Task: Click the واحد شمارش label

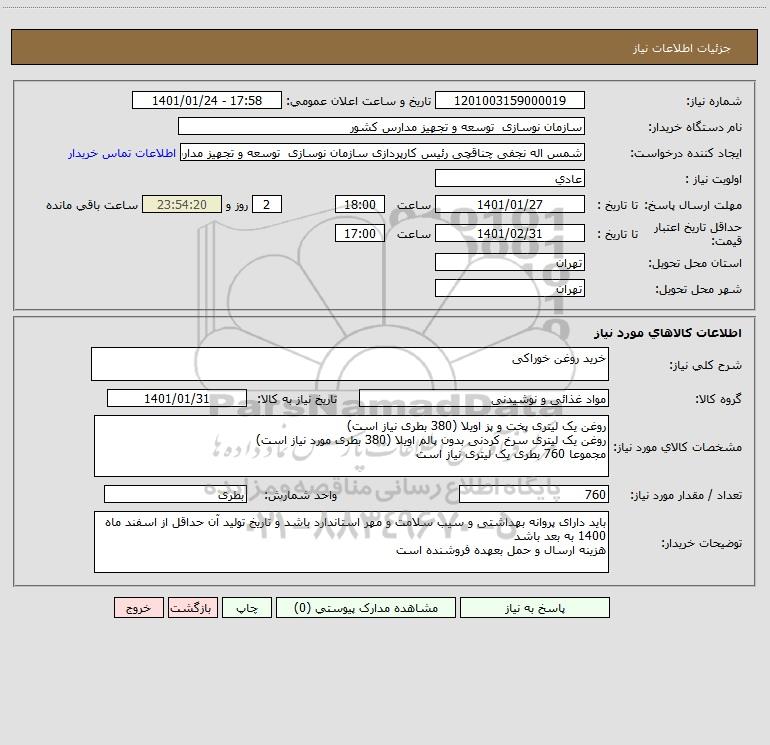Action: pyautogui.click(x=301, y=496)
